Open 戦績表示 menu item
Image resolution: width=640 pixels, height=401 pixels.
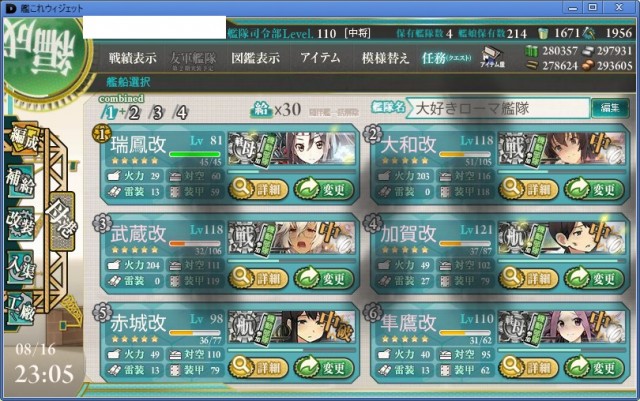(x=132, y=58)
